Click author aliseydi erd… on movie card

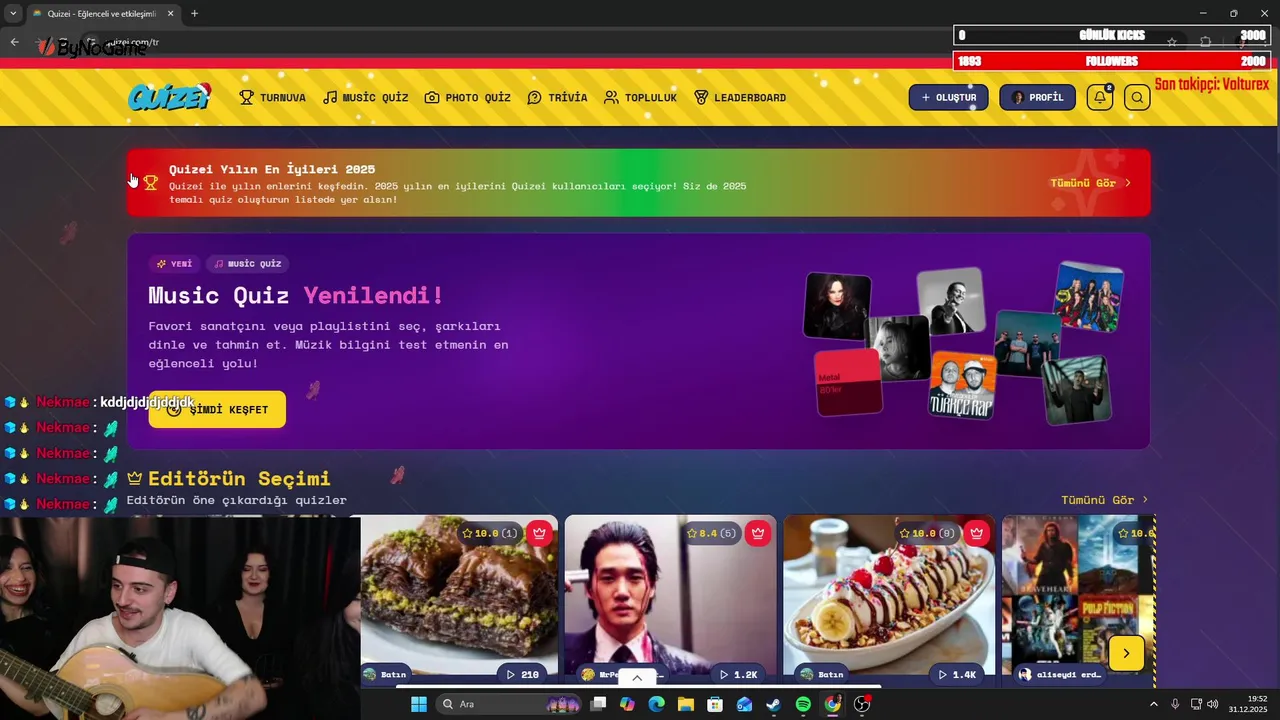click(x=1060, y=675)
